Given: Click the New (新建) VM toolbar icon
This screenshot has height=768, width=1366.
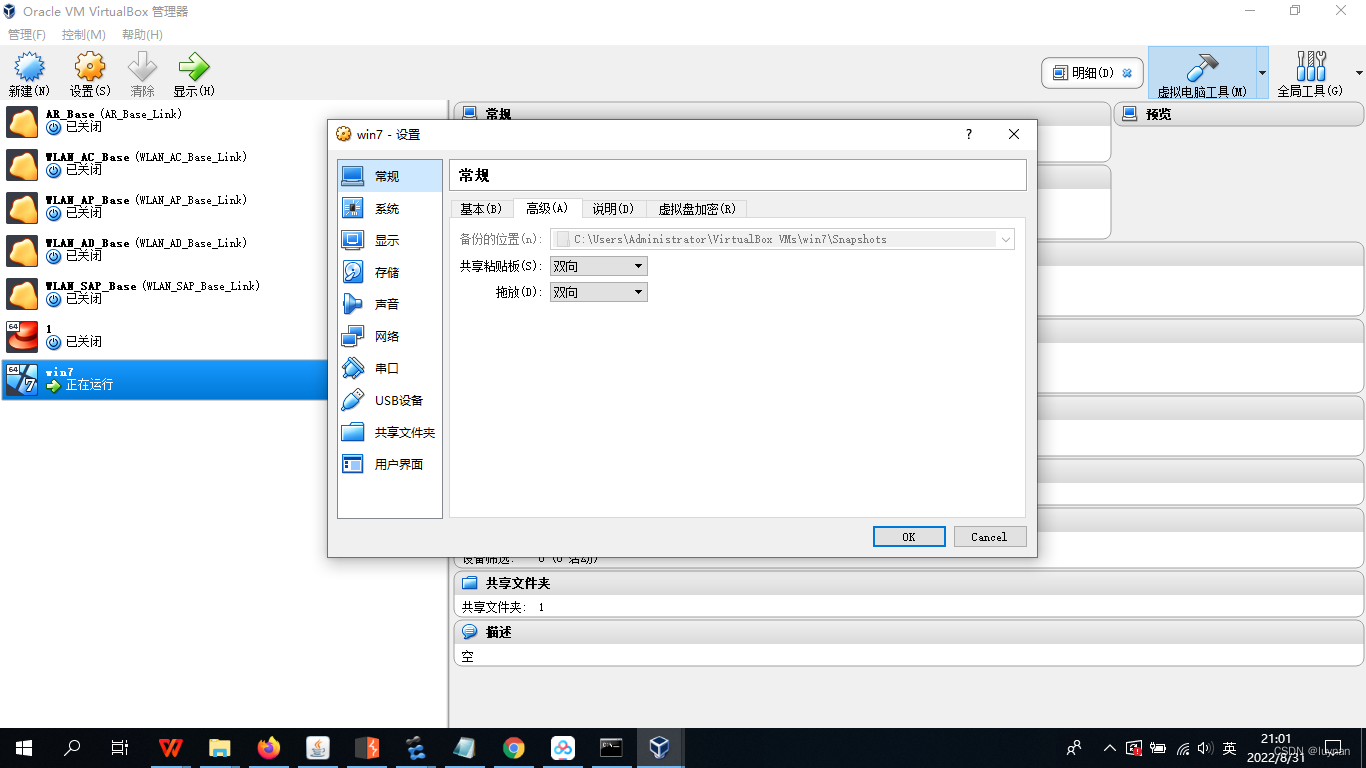Looking at the screenshot, I should point(29,74).
